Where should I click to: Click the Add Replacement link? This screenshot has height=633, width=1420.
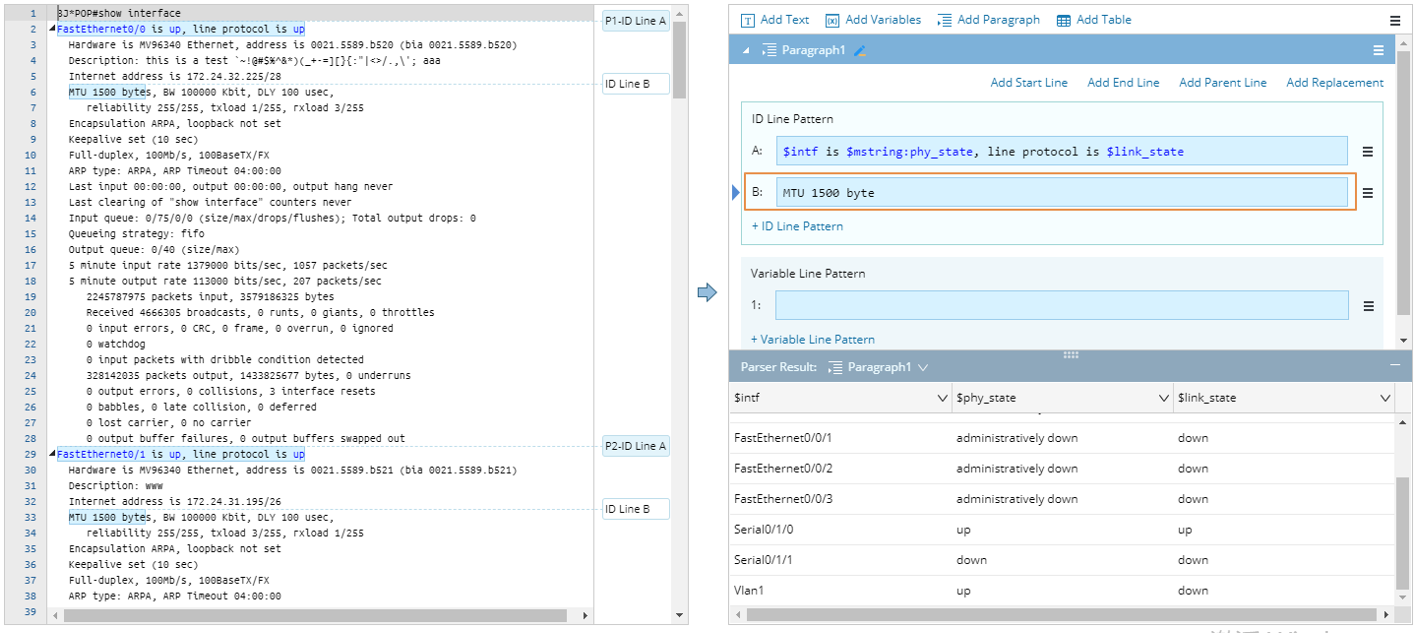click(x=1334, y=83)
